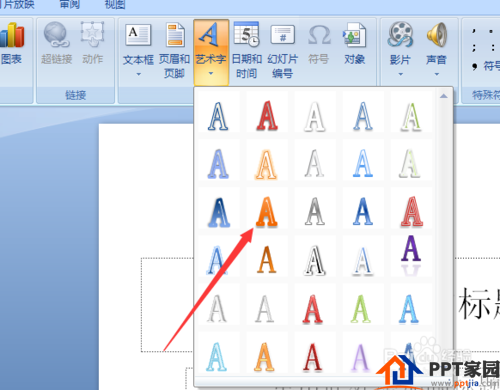Choose red striped WordArt, third row last
The height and width of the screenshot is (390, 500).
(411, 212)
